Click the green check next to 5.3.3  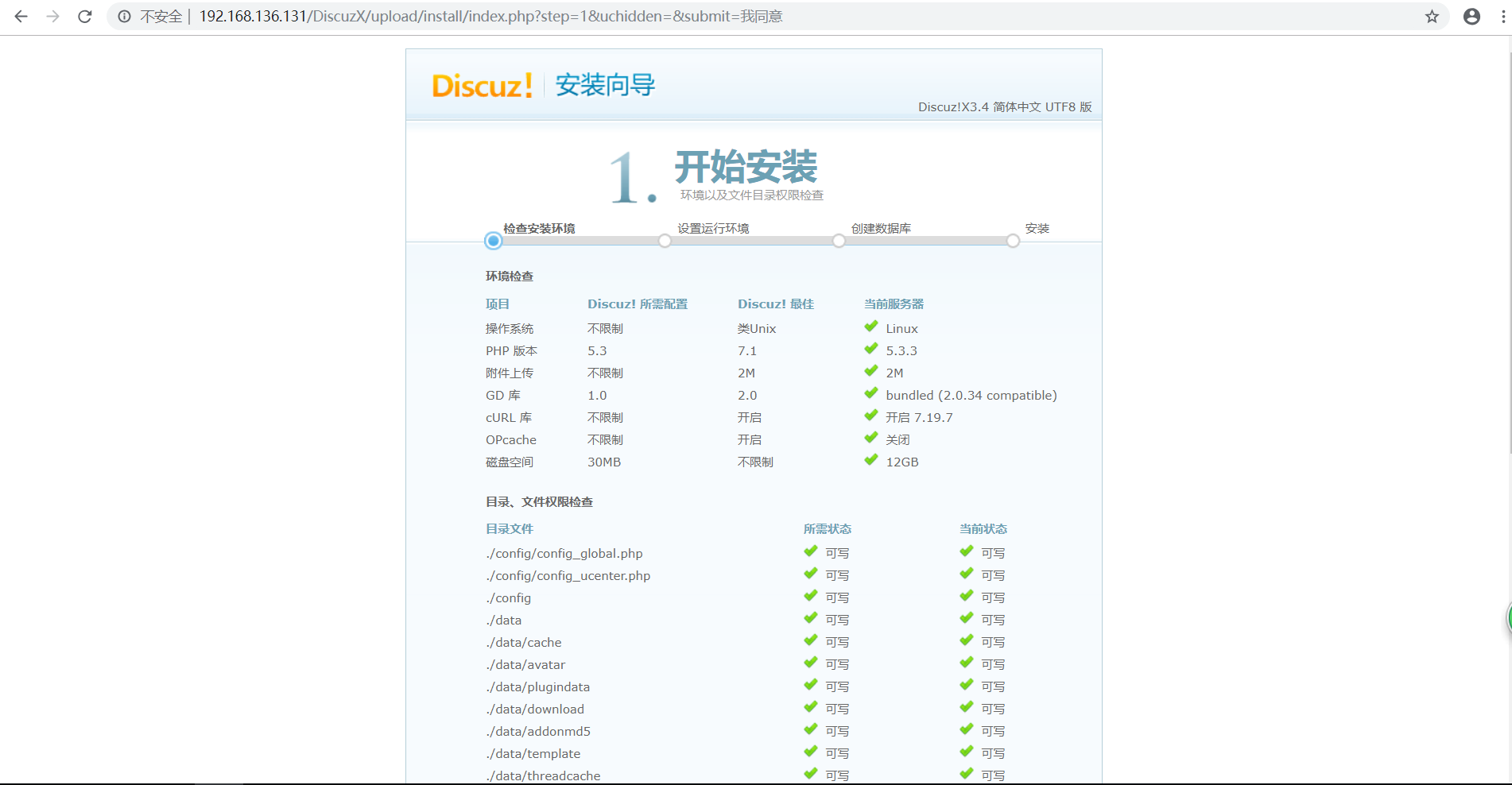(x=871, y=348)
